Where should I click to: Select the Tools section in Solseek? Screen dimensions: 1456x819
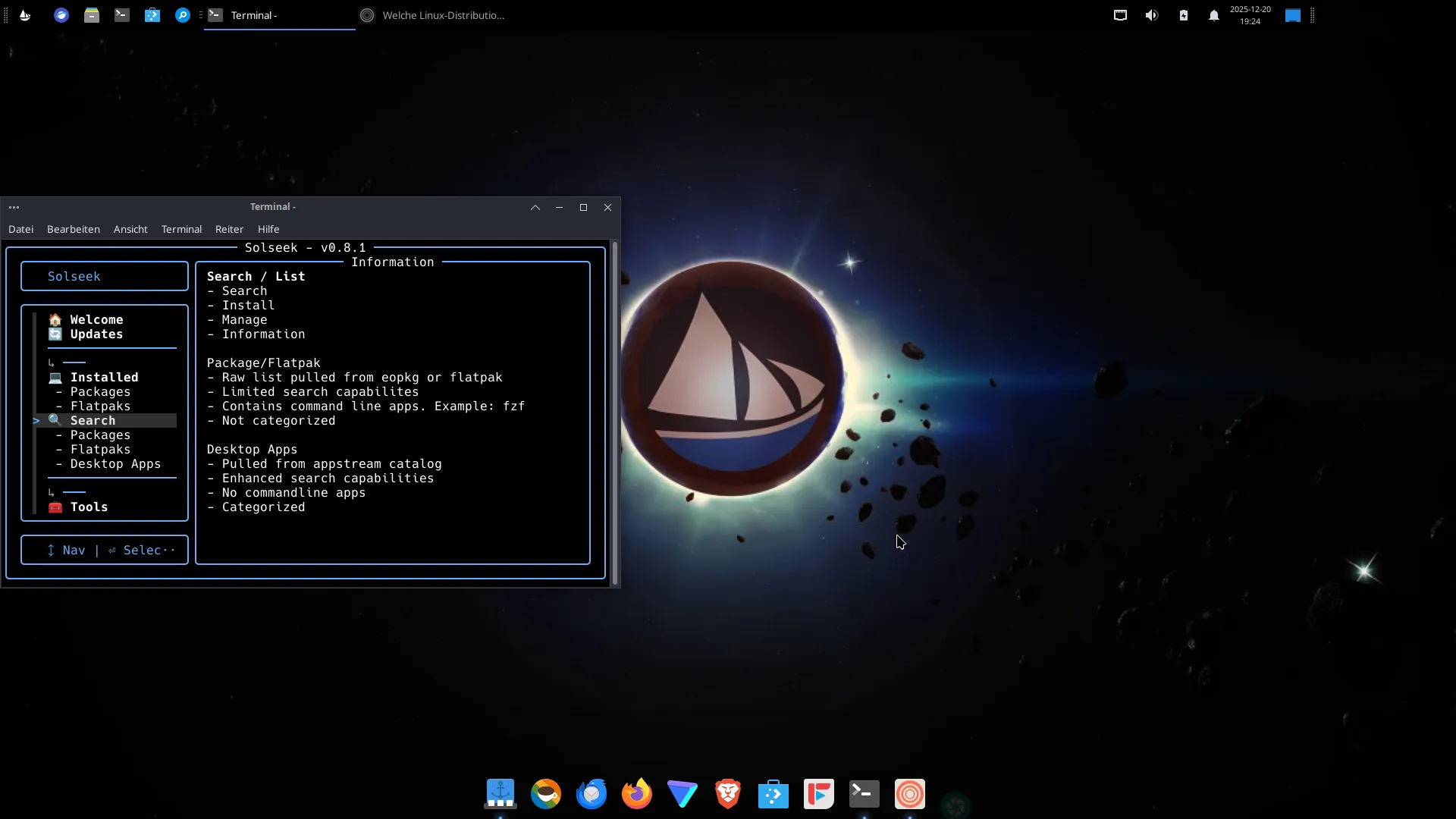point(89,507)
